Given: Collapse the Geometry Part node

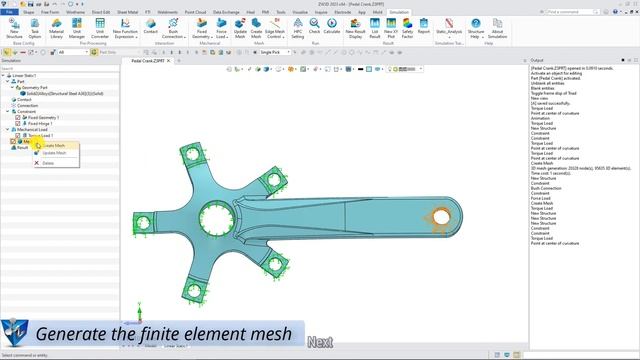Looking at the screenshot, I should pos(12,87).
